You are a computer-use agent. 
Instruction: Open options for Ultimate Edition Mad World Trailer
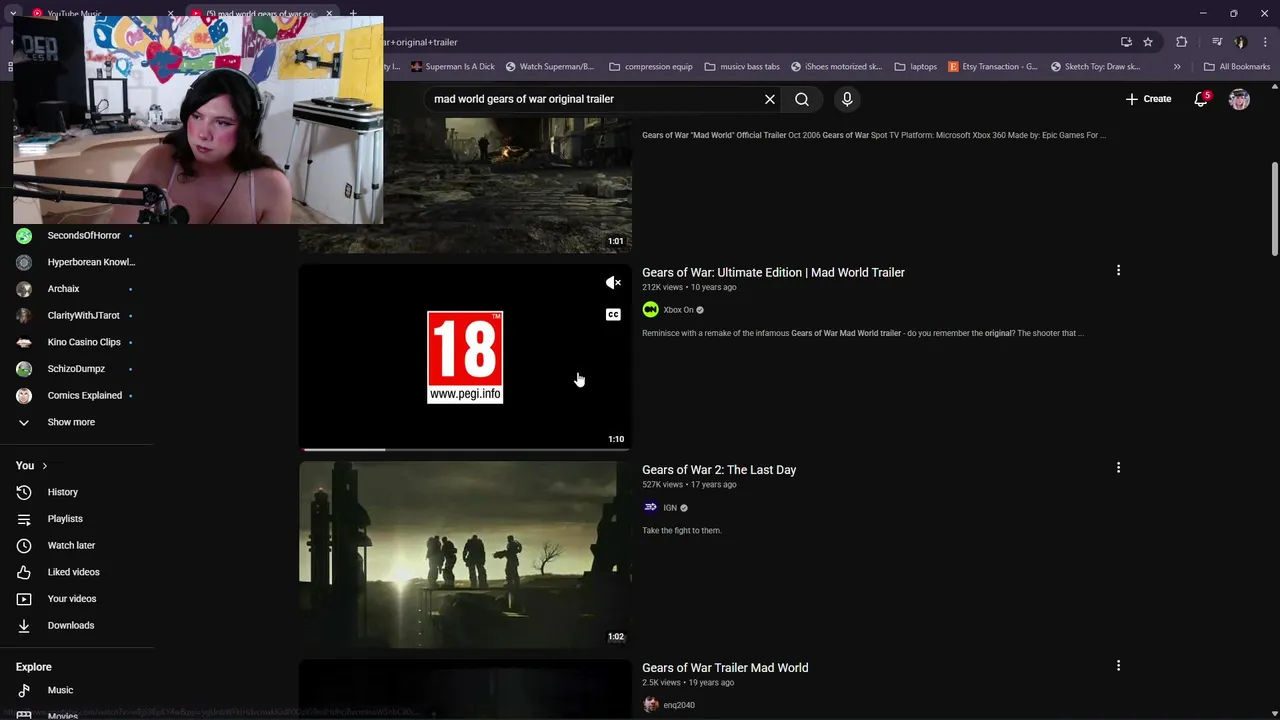(x=1118, y=270)
